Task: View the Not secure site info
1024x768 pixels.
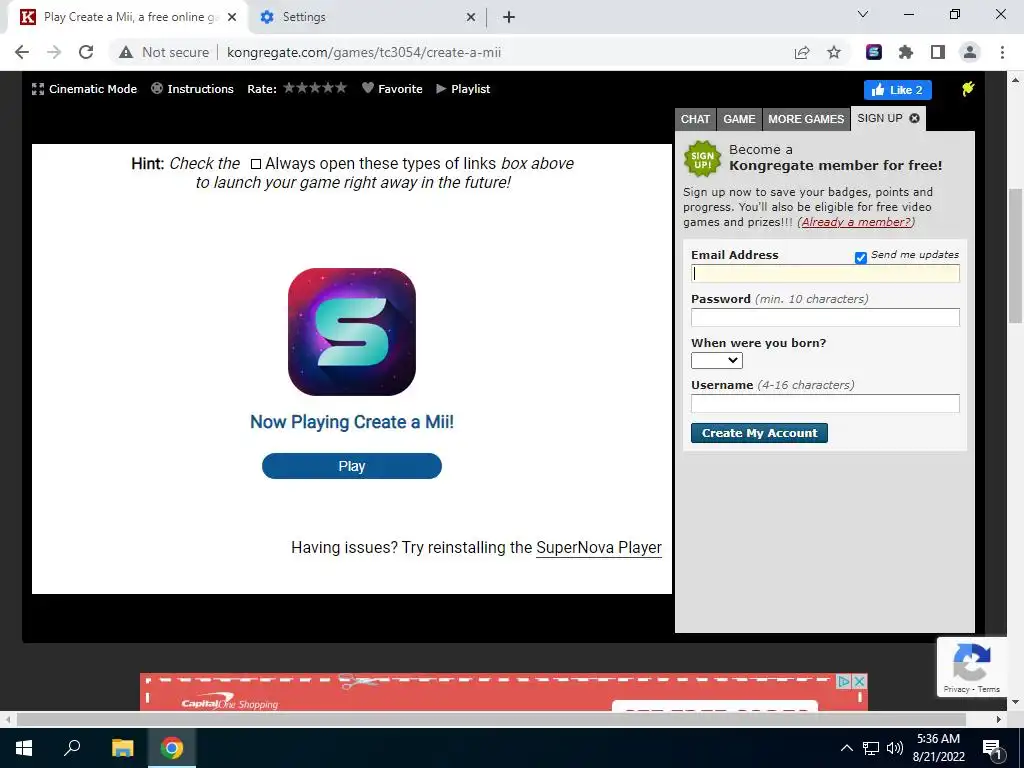Action: point(164,52)
